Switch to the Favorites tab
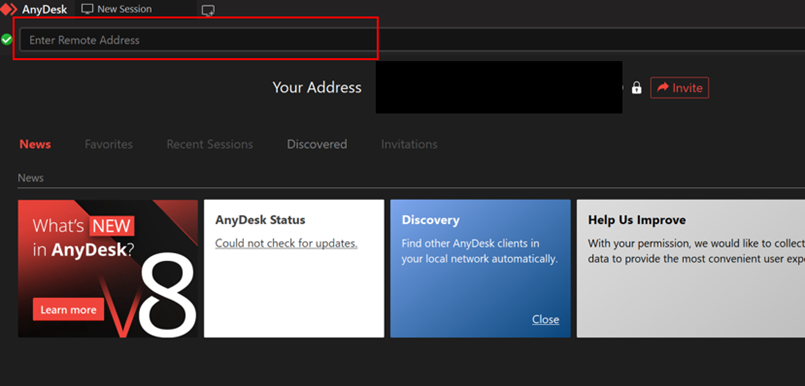 (108, 144)
